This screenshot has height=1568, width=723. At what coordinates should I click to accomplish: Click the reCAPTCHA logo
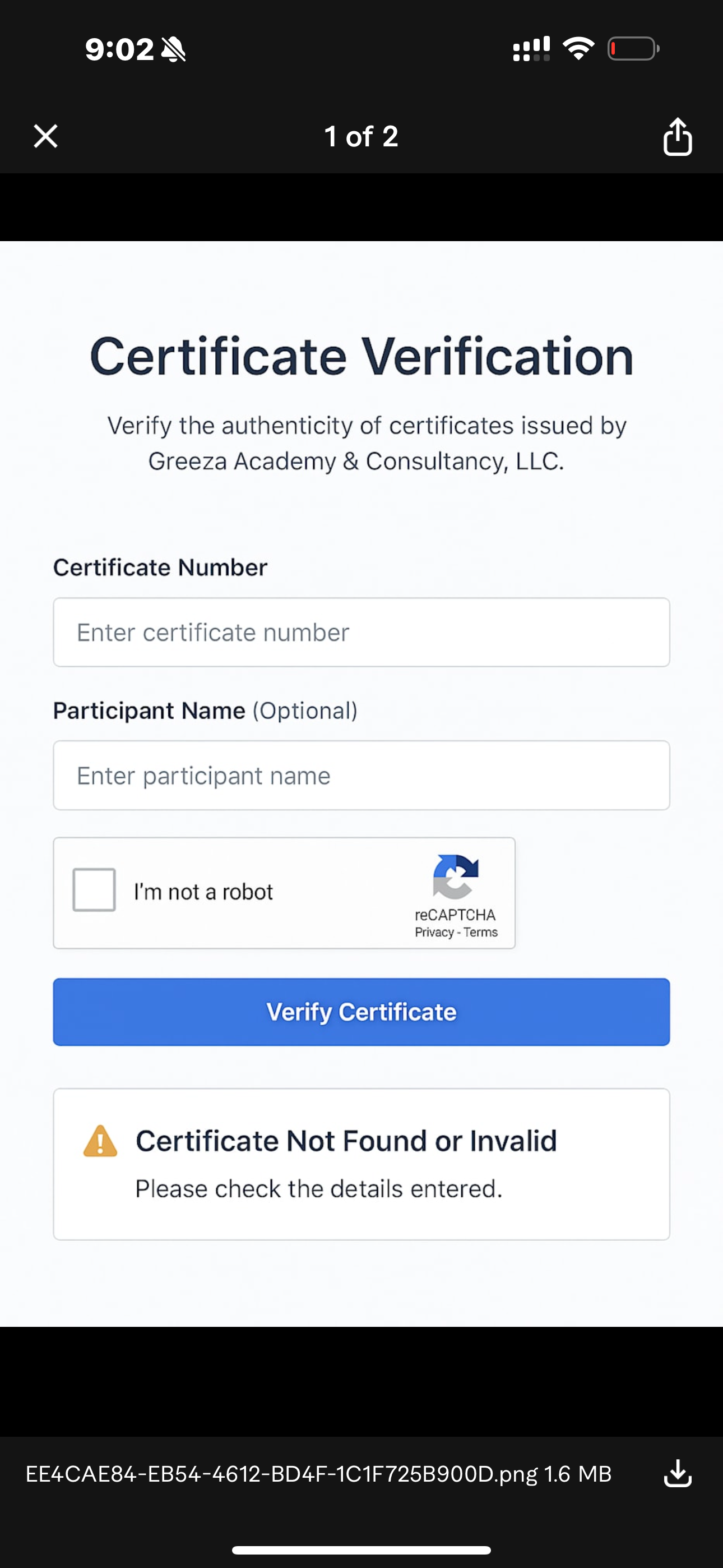click(x=456, y=877)
